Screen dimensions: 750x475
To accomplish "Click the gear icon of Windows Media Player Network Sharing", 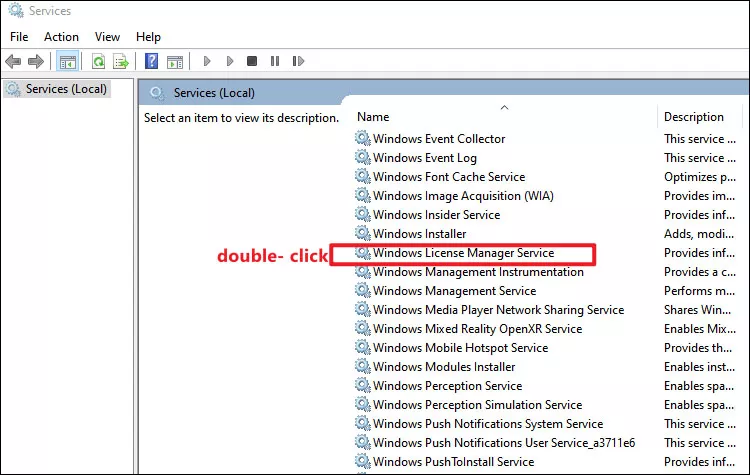I will point(363,309).
